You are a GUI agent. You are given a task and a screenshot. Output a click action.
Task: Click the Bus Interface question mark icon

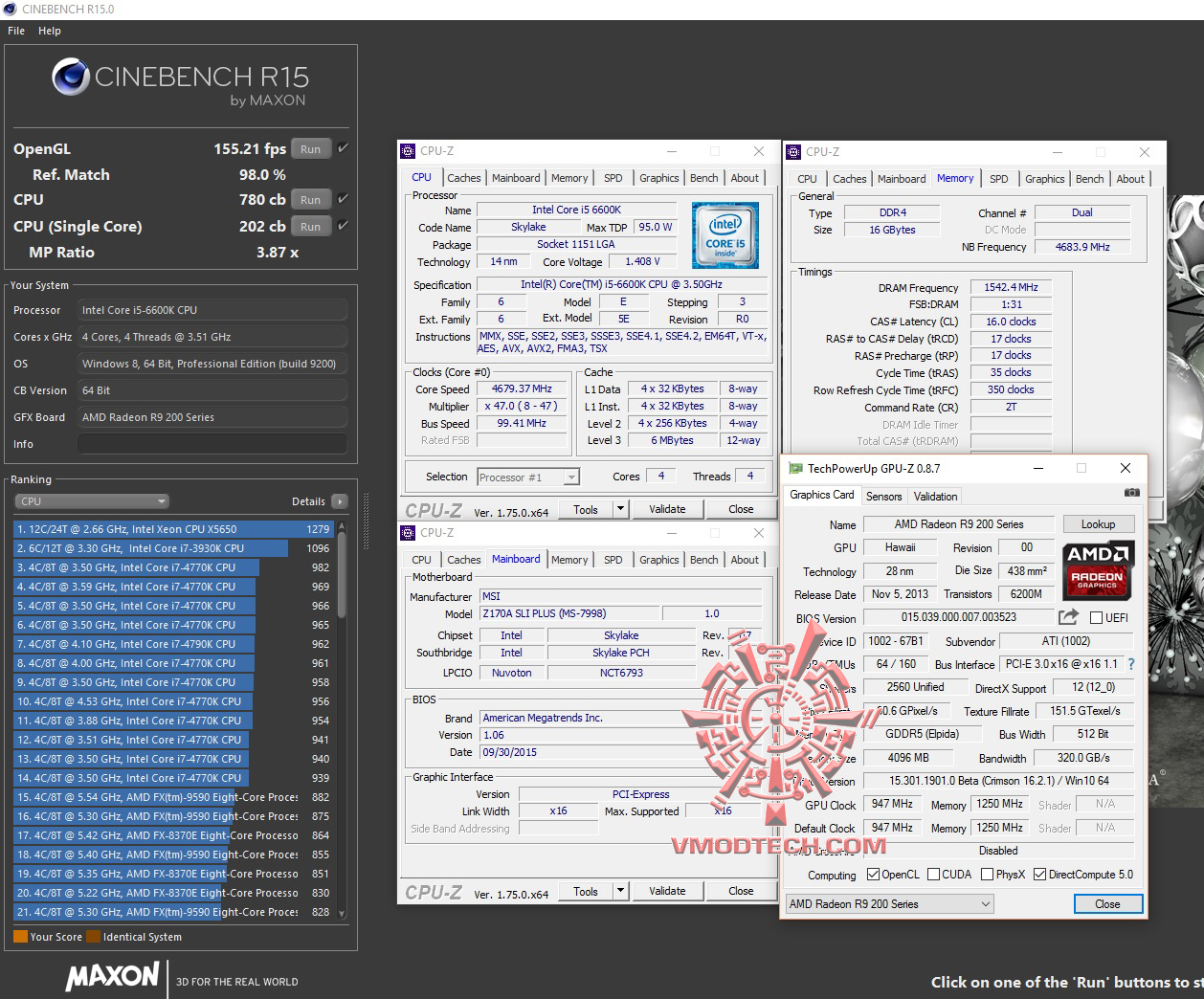click(1131, 664)
